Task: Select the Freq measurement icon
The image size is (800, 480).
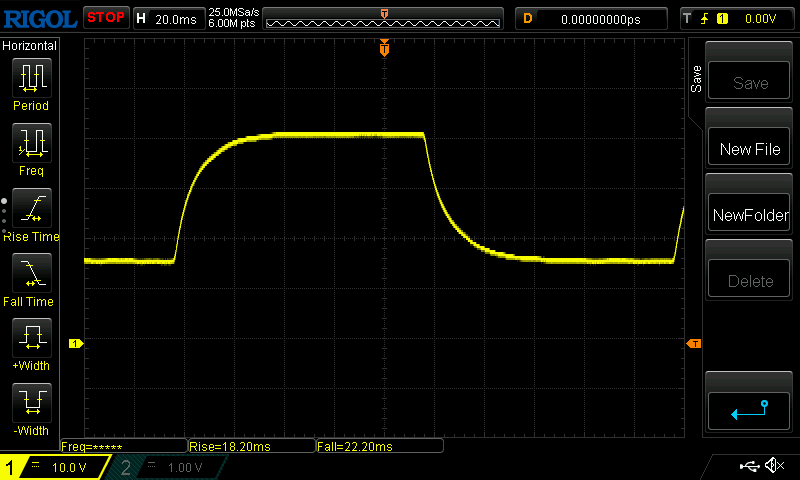Action: click(32, 143)
